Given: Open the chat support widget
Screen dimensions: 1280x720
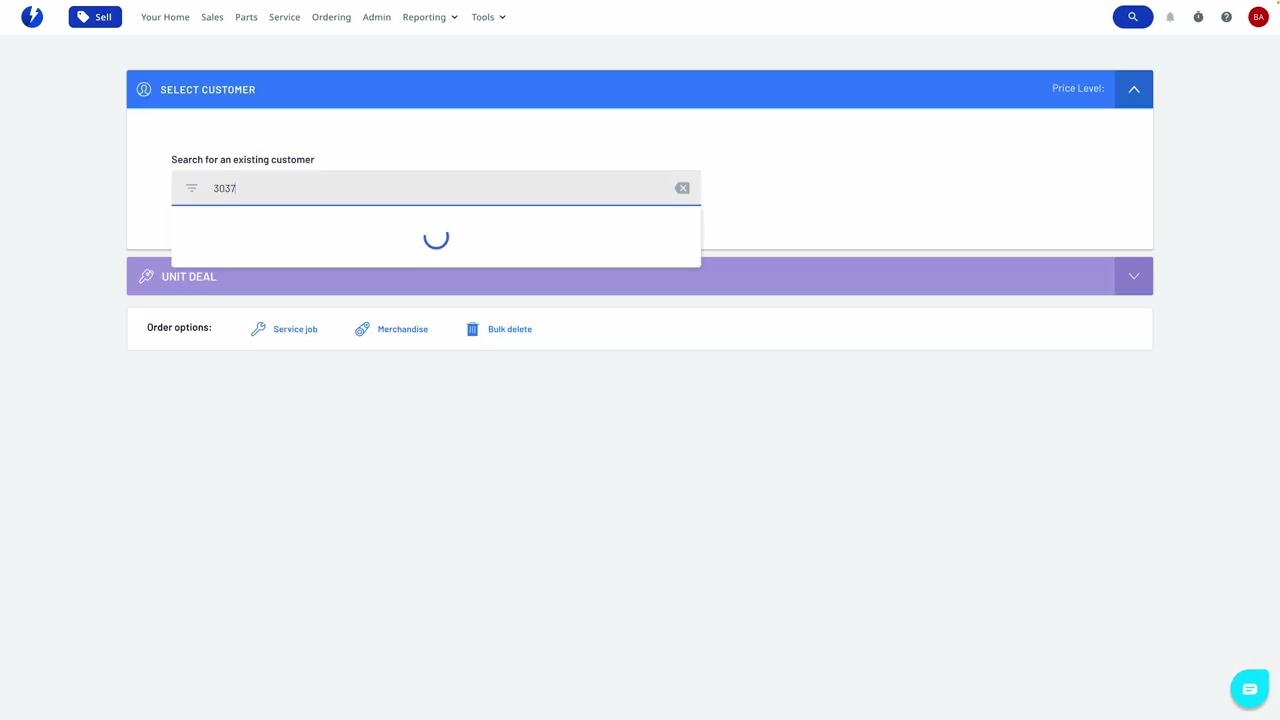Looking at the screenshot, I should click(x=1249, y=689).
